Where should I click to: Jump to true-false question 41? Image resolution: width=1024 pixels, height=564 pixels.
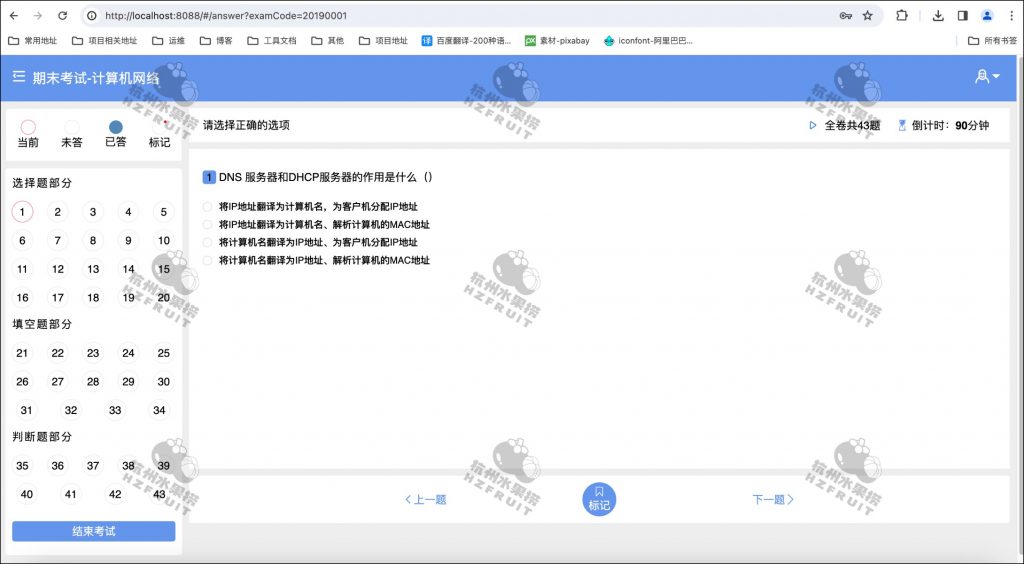pos(71,495)
